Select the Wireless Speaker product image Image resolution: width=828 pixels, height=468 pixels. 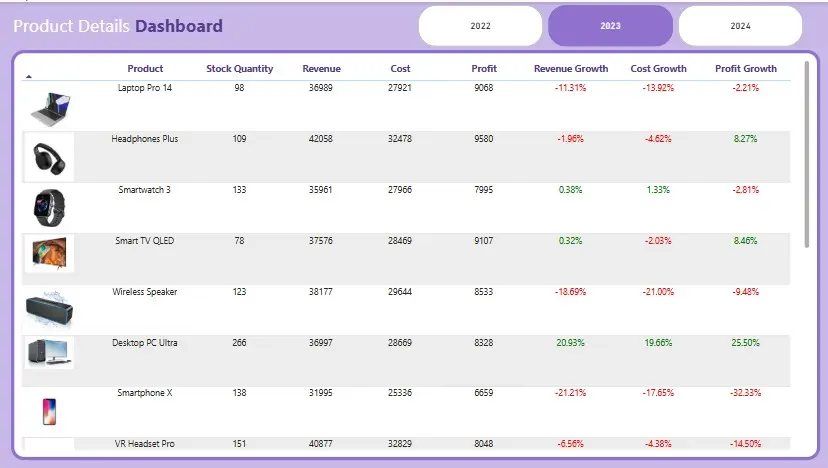click(49, 308)
